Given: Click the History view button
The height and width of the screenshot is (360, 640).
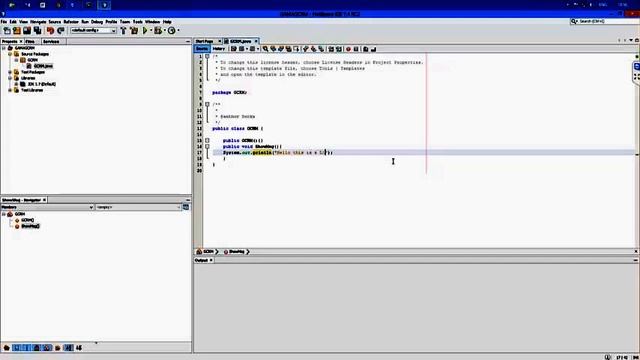Looking at the screenshot, I should [218, 49].
